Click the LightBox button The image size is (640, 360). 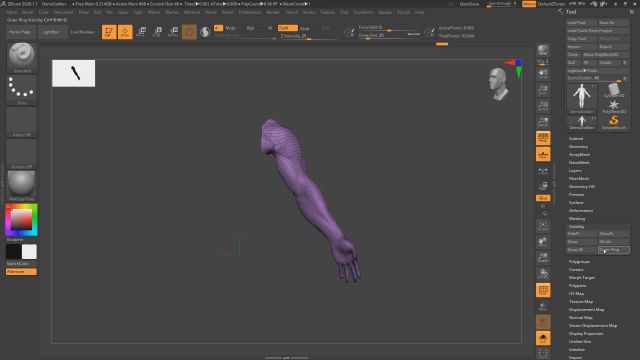(x=51, y=32)
